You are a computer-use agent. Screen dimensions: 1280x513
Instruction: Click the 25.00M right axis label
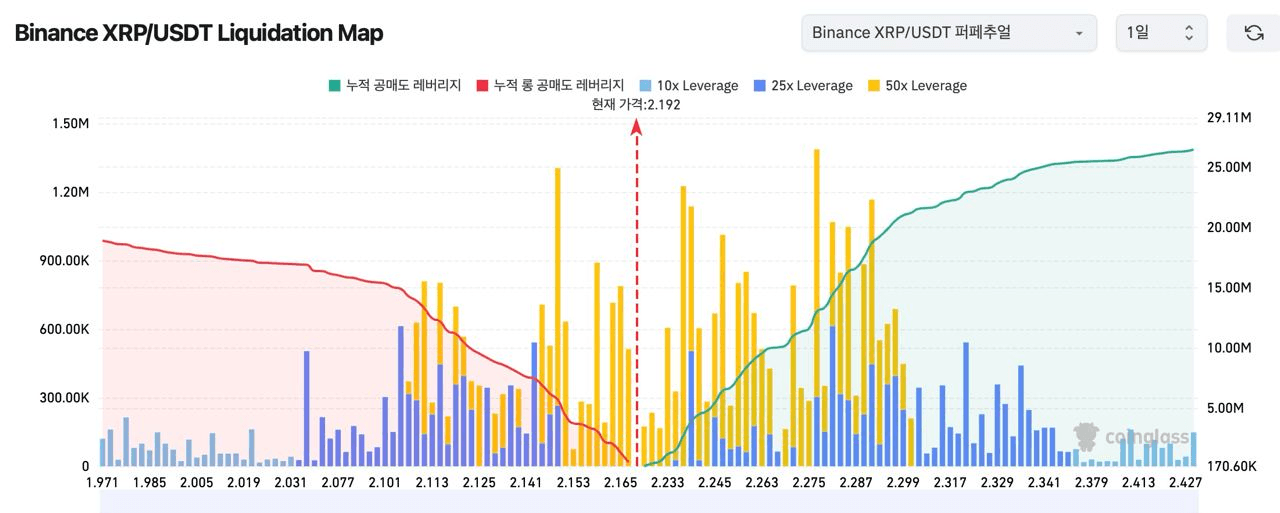tap(1229, 167)
